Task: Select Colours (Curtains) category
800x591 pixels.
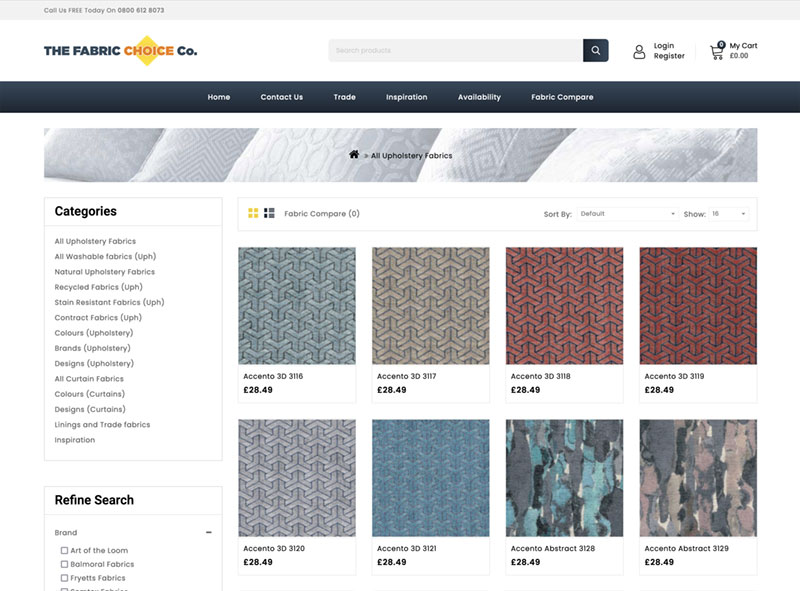Action: (x=90, y=394)
